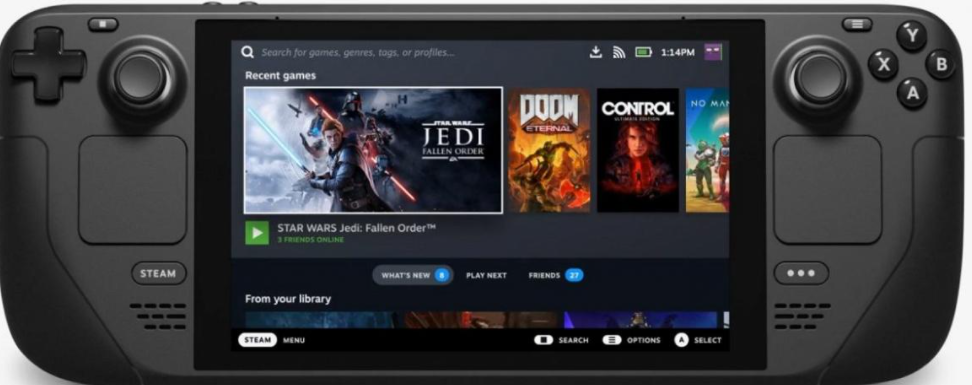
Task: Click the Options hint in footer
Action: click(x=631, y=340)
